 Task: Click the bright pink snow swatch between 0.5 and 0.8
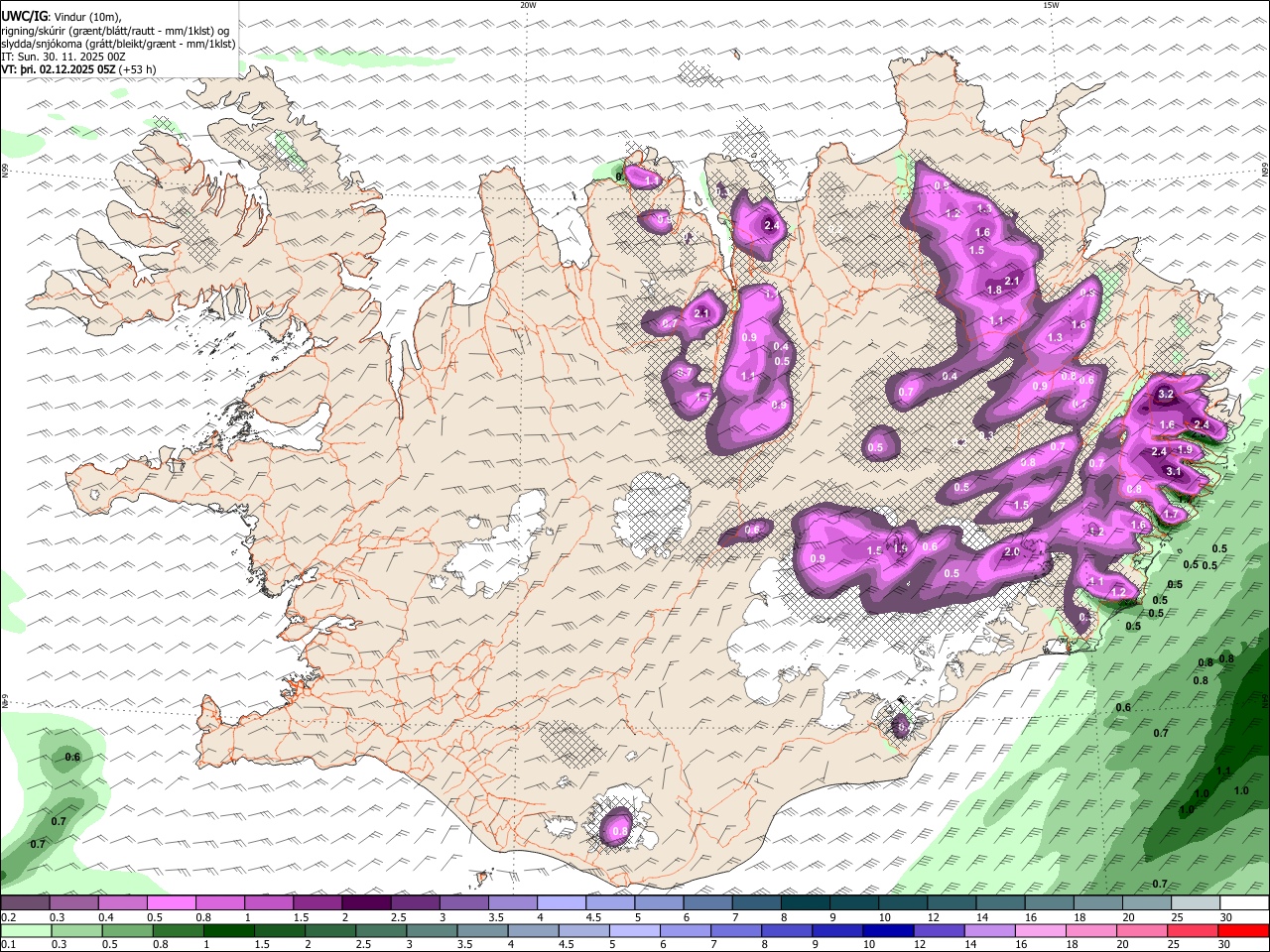[171, 903]
